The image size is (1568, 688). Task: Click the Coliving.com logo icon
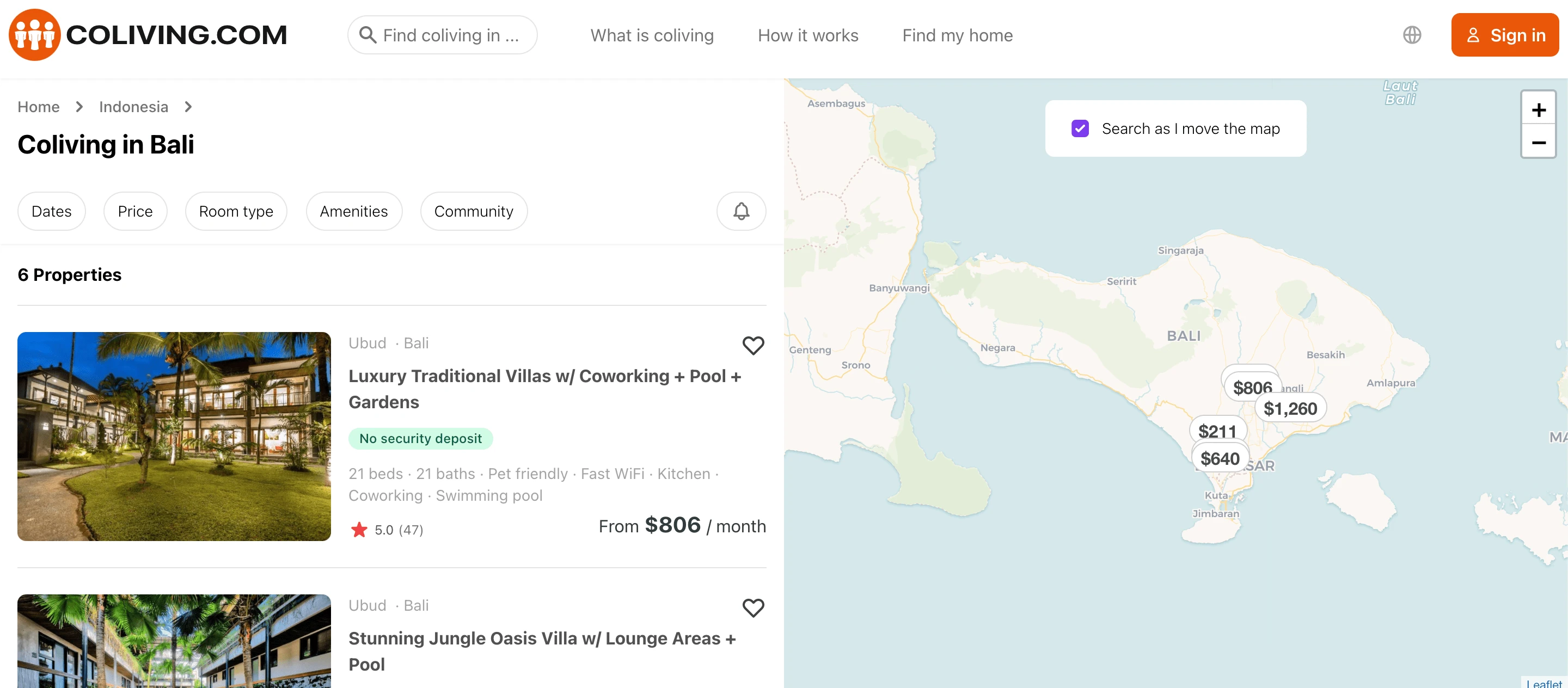point(35,35)
